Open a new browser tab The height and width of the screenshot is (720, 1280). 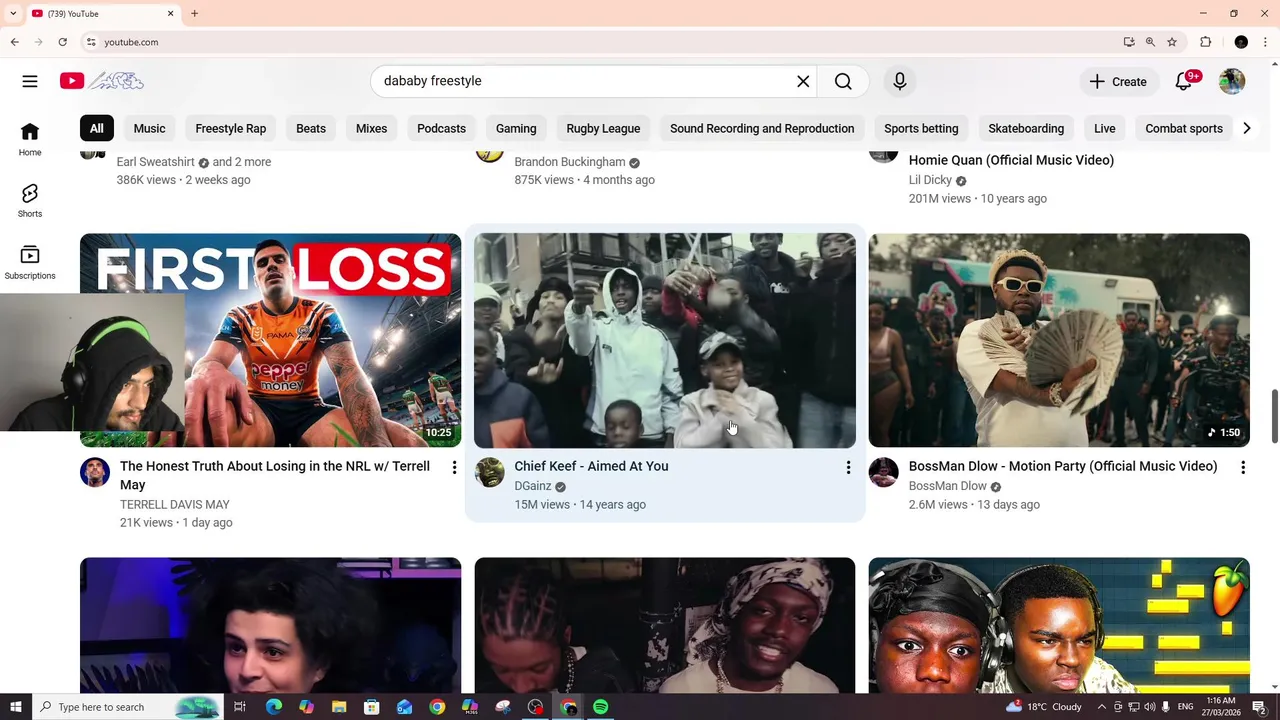(x=194, y=13)
